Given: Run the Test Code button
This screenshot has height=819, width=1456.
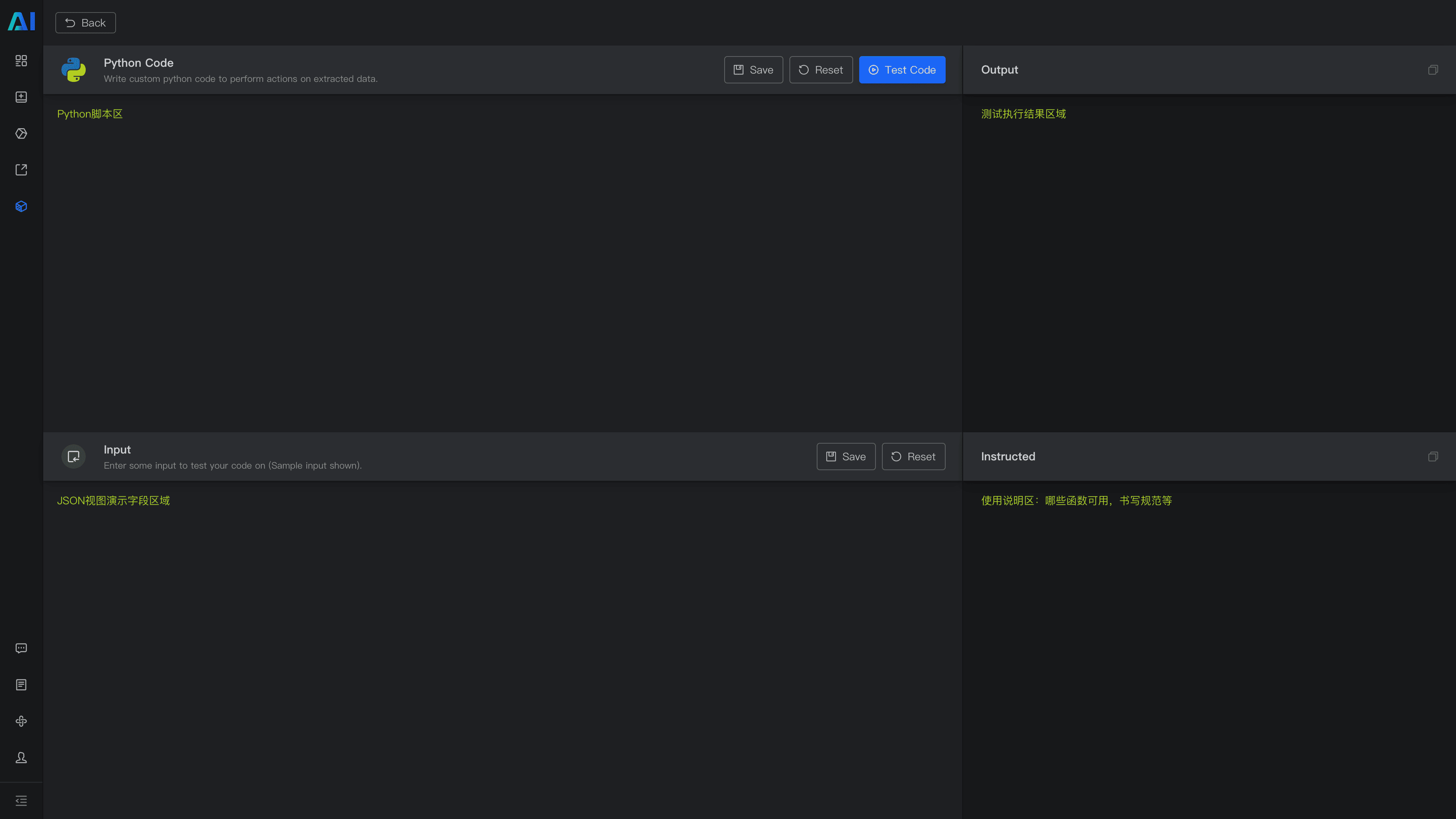Looking at the screenshot, I should (x=902, y=69).
